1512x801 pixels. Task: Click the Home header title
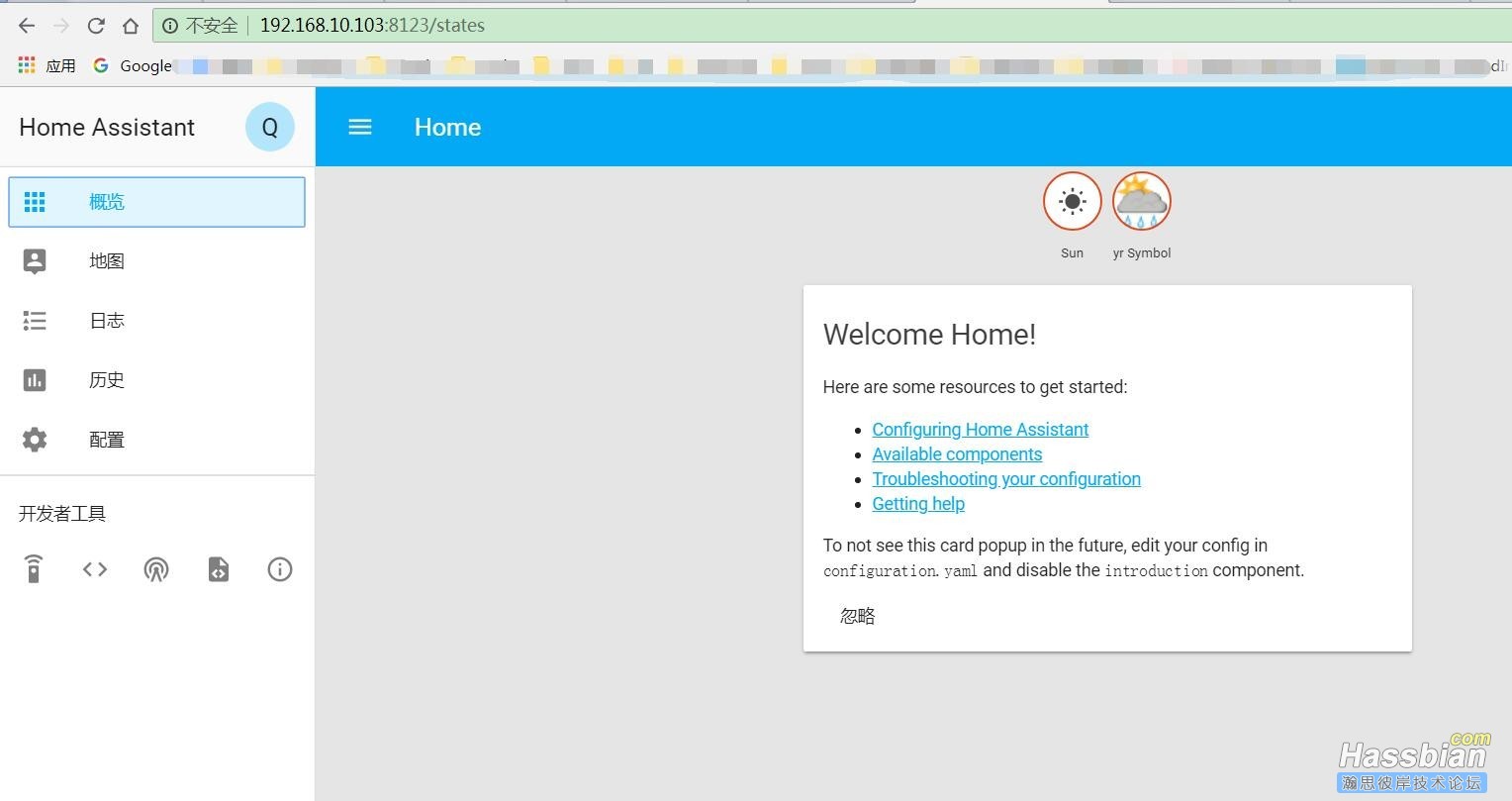coord(447,127)
